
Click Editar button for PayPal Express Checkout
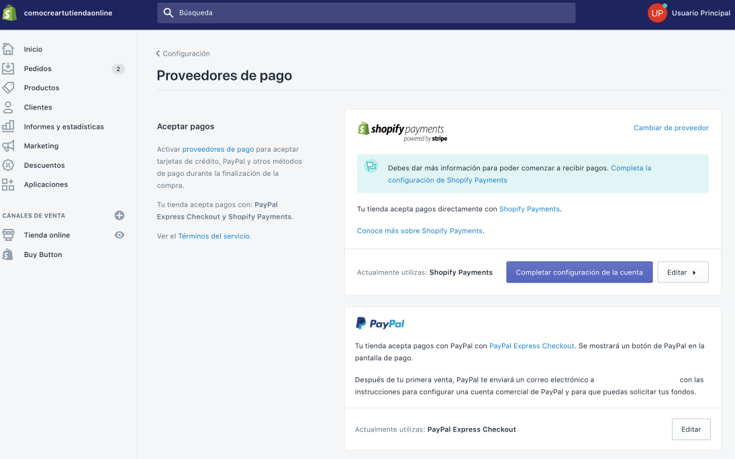pos(691,429)
